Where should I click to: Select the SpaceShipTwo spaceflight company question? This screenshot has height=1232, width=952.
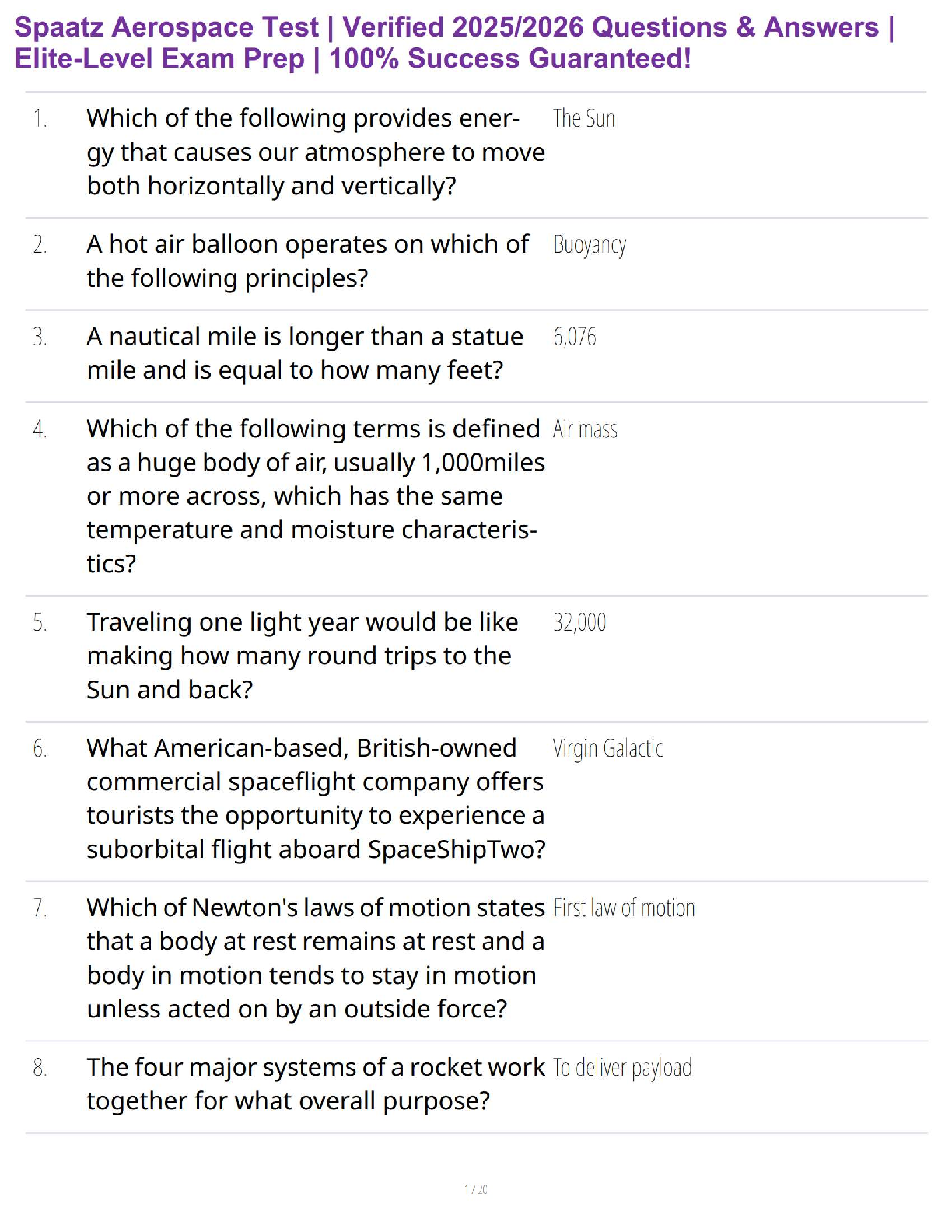315,799
